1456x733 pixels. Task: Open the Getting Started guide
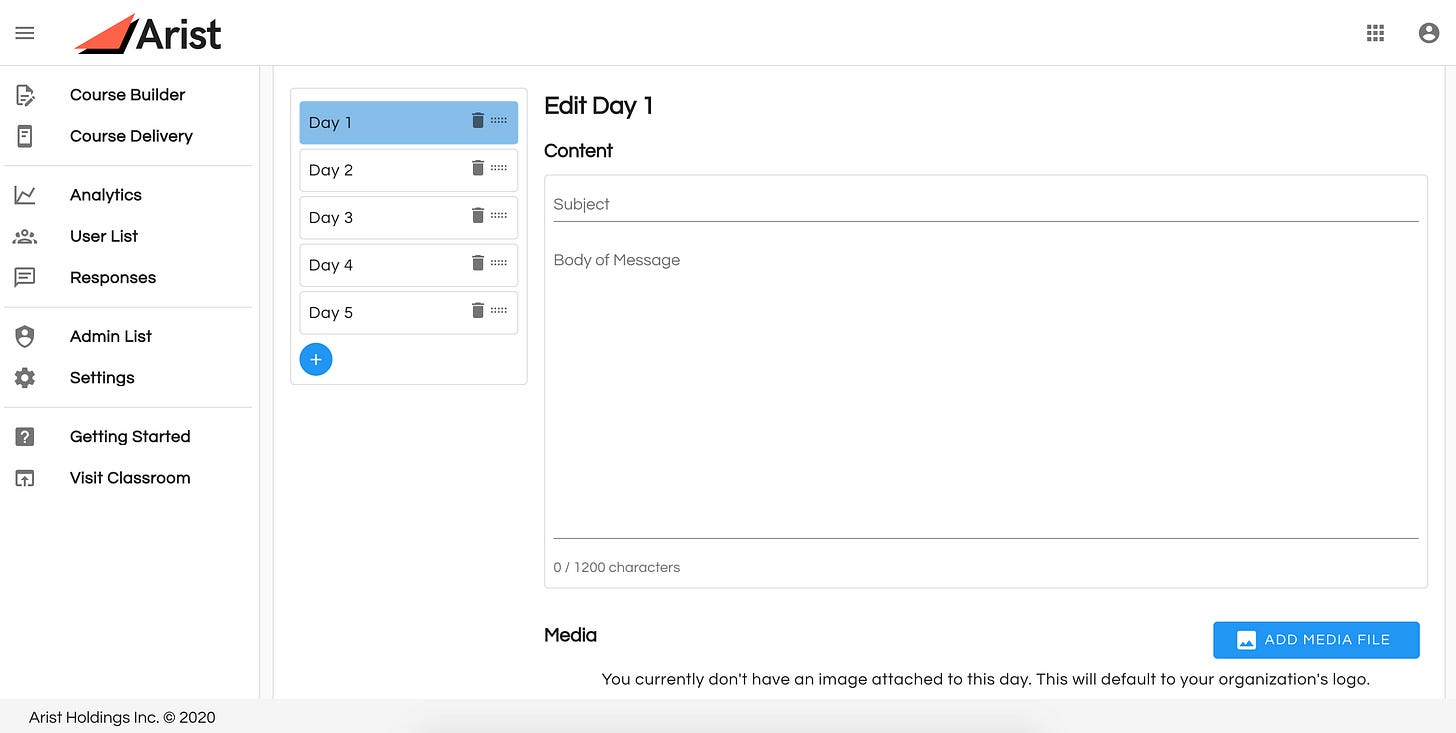pyautogui.click(x=128, y=436)
